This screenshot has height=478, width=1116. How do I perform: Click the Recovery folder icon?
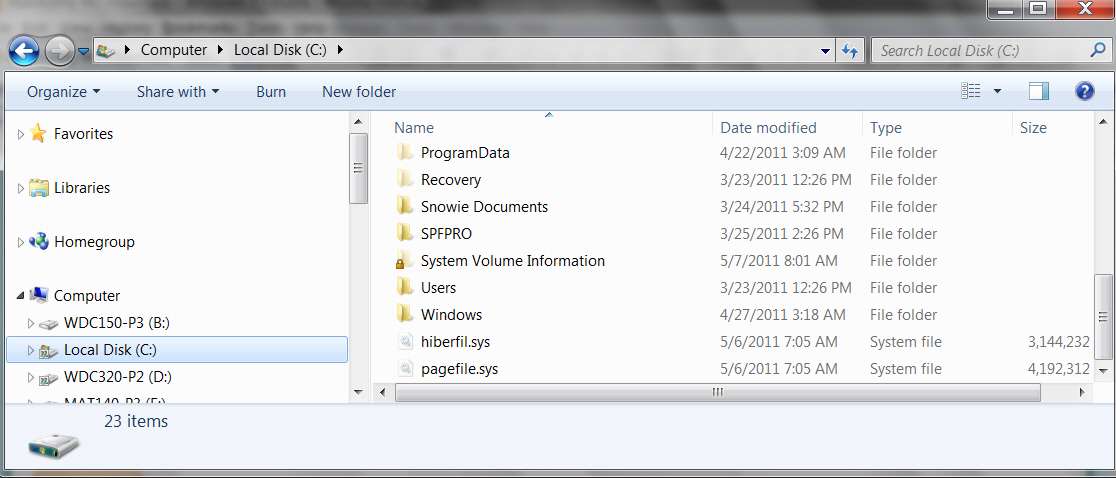[x=405, y=179]
